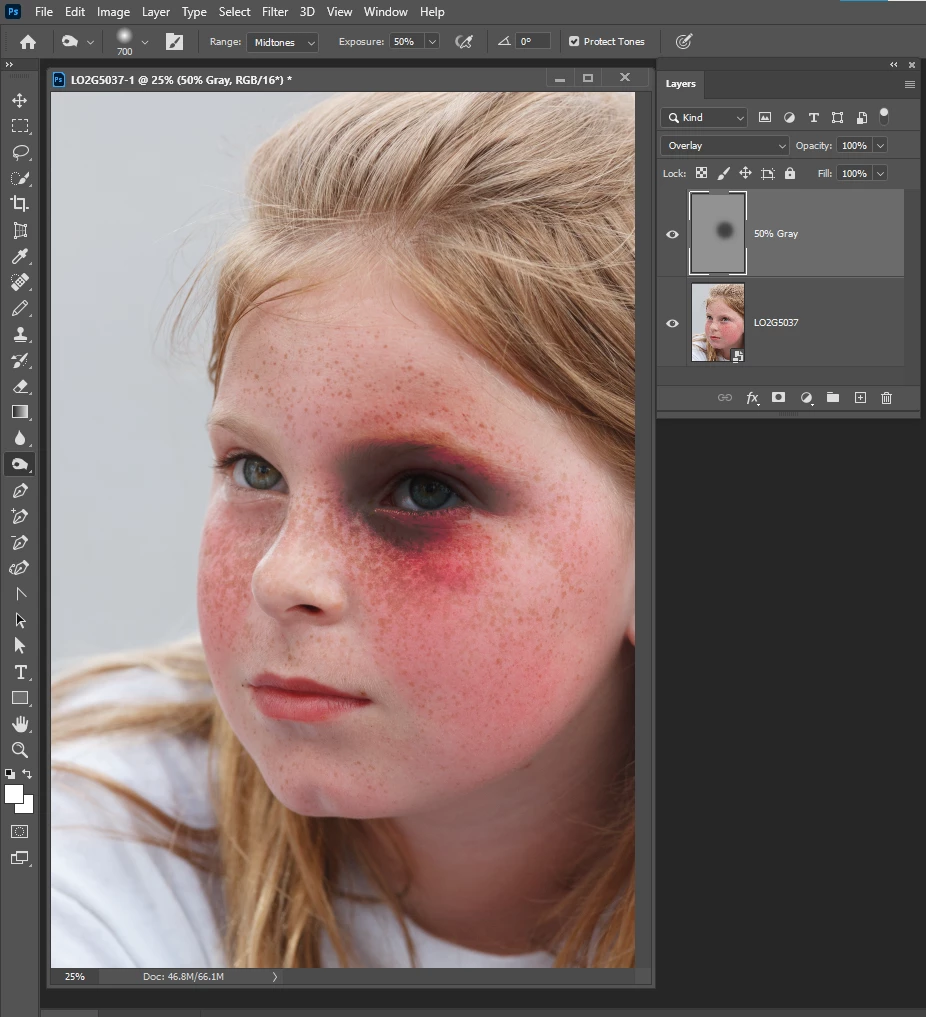
Task: Select the Gradient tool
Action: click(x=20, y=412)
